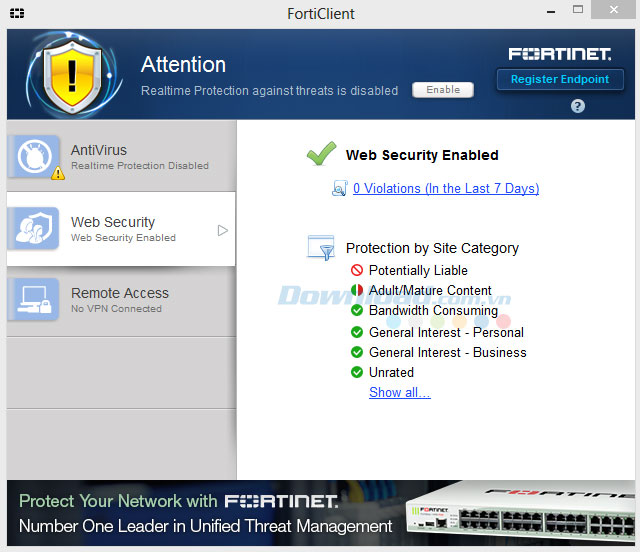Open the 0 Violations link
Viewport: 640px width, 552px height.
446,188
